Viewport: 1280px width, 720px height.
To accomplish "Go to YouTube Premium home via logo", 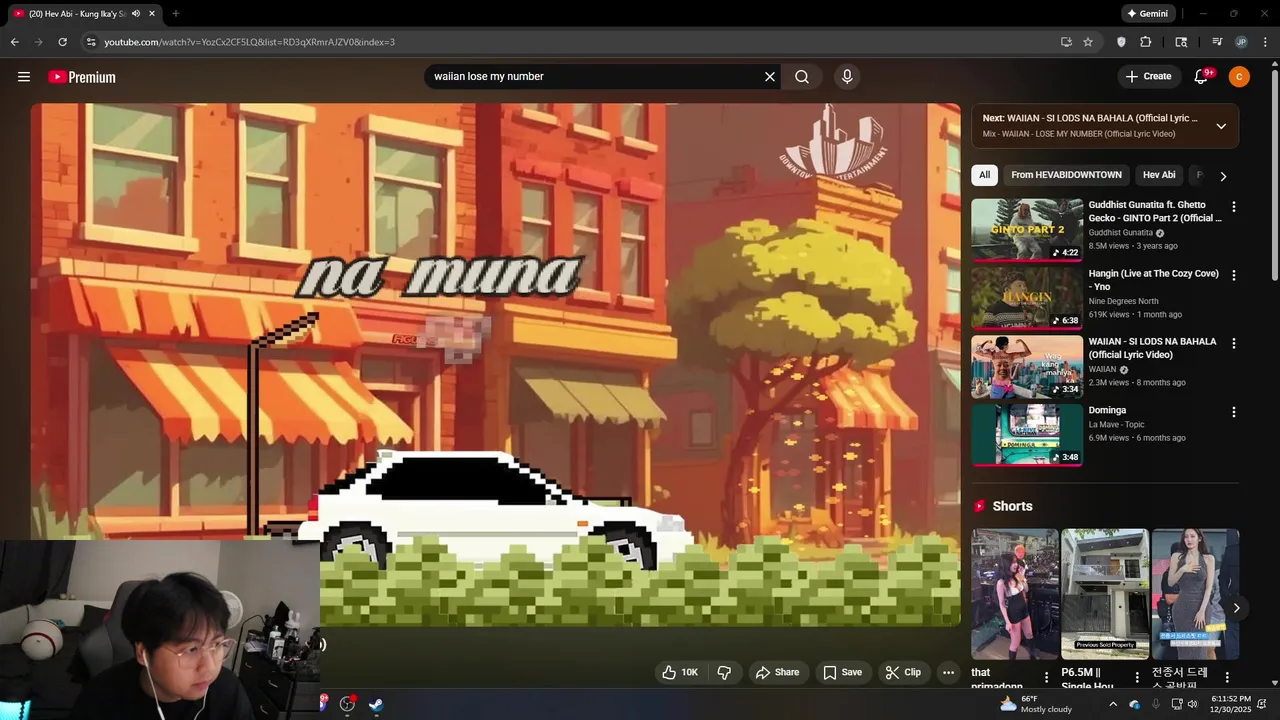I will pyautogui.click(x=82, y=77).
